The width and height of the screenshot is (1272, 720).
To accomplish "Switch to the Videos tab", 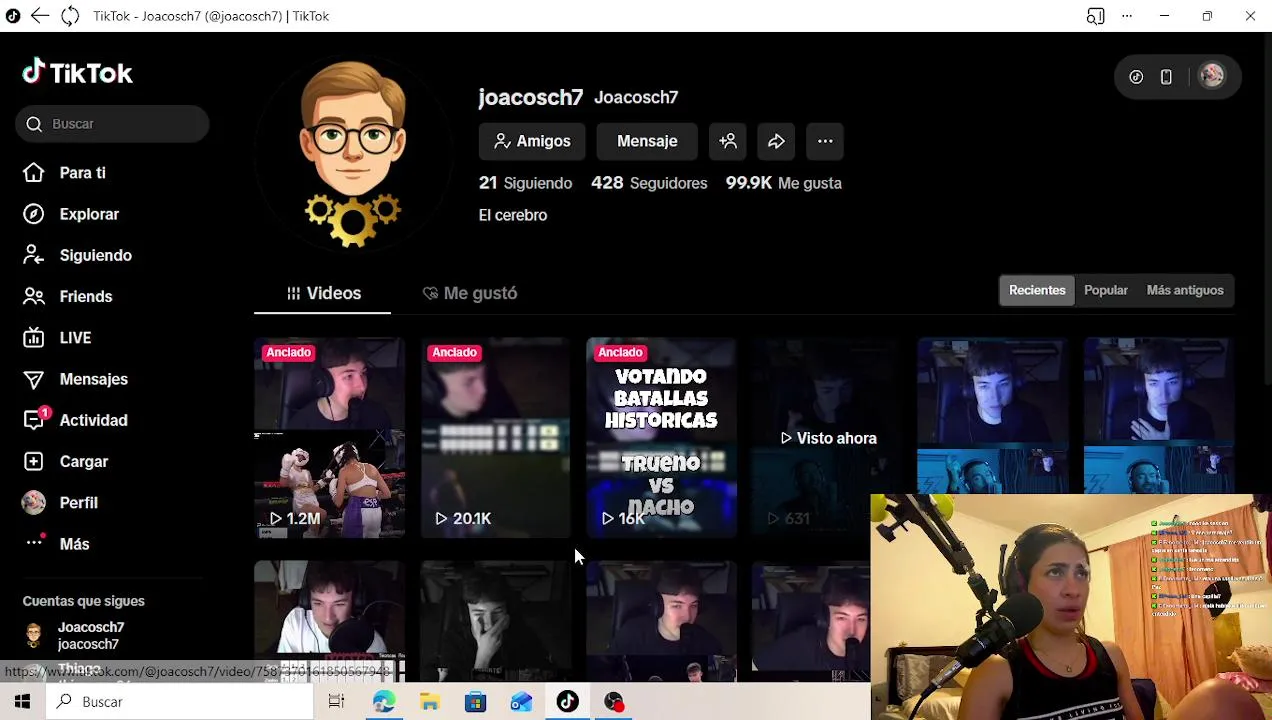I will click(x=322, y=293).
